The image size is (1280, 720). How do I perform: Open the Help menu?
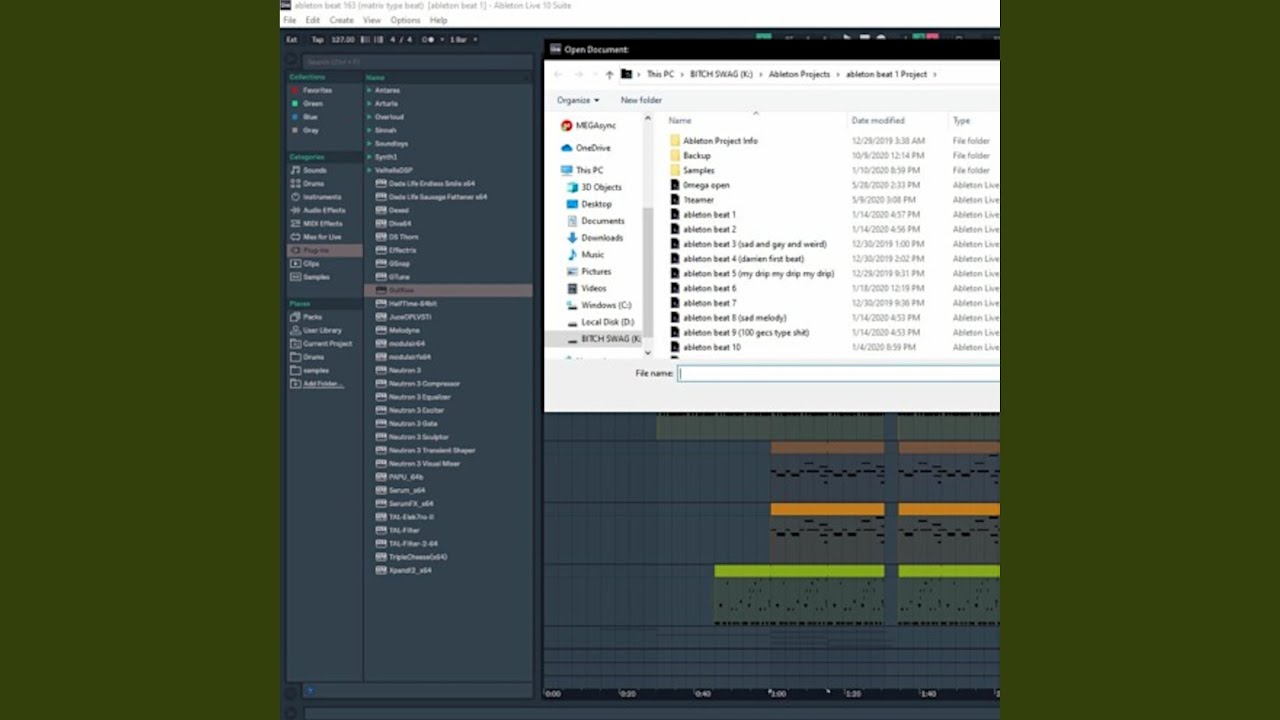[438, 20]
